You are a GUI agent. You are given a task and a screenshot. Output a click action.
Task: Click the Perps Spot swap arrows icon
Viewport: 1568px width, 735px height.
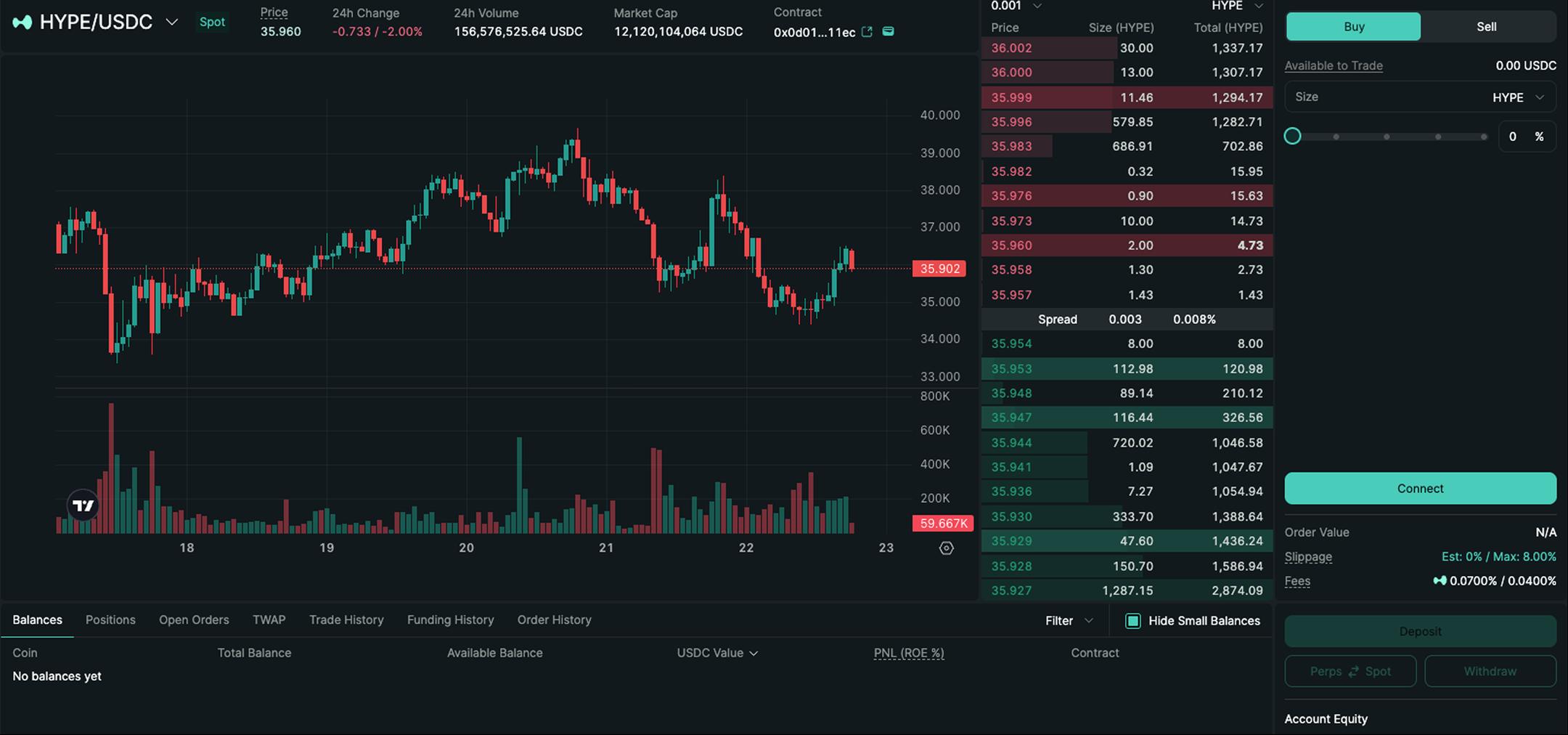click(x=1353, y=672)
